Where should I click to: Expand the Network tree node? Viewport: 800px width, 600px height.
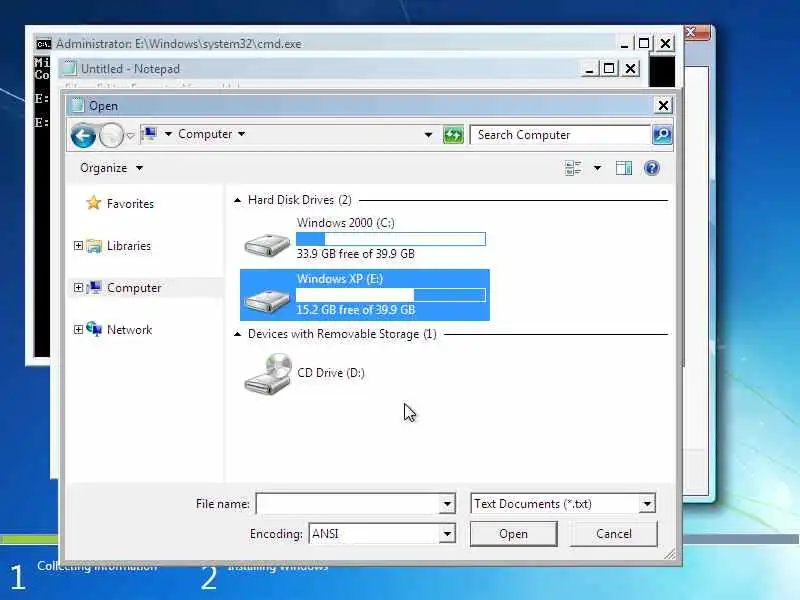point(78,330)
